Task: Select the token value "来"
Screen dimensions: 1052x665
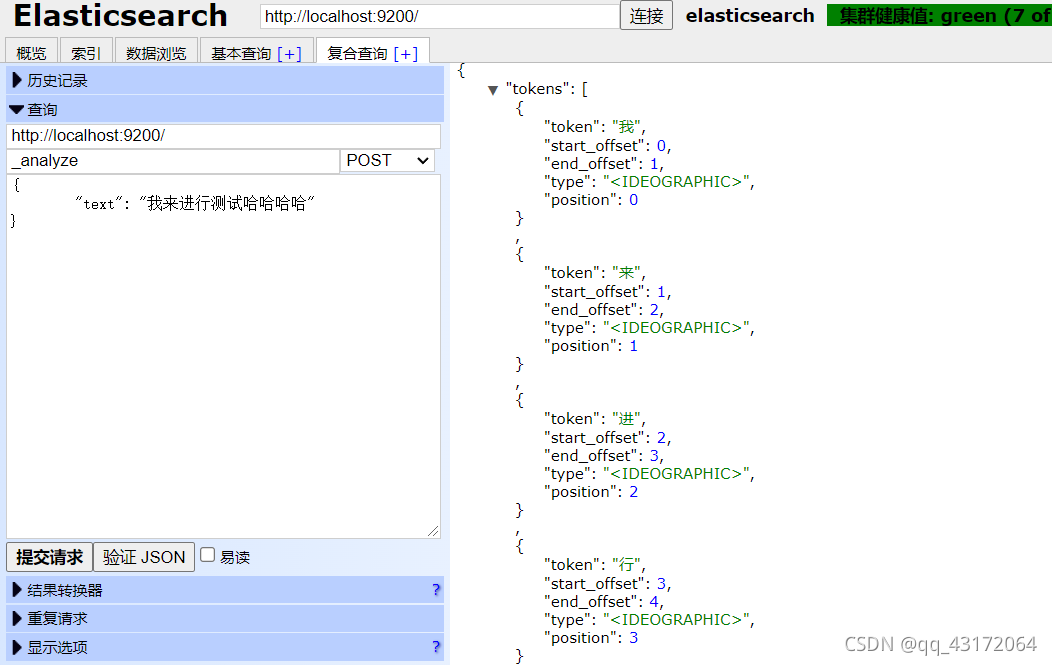Action: (x=627, y=273)
